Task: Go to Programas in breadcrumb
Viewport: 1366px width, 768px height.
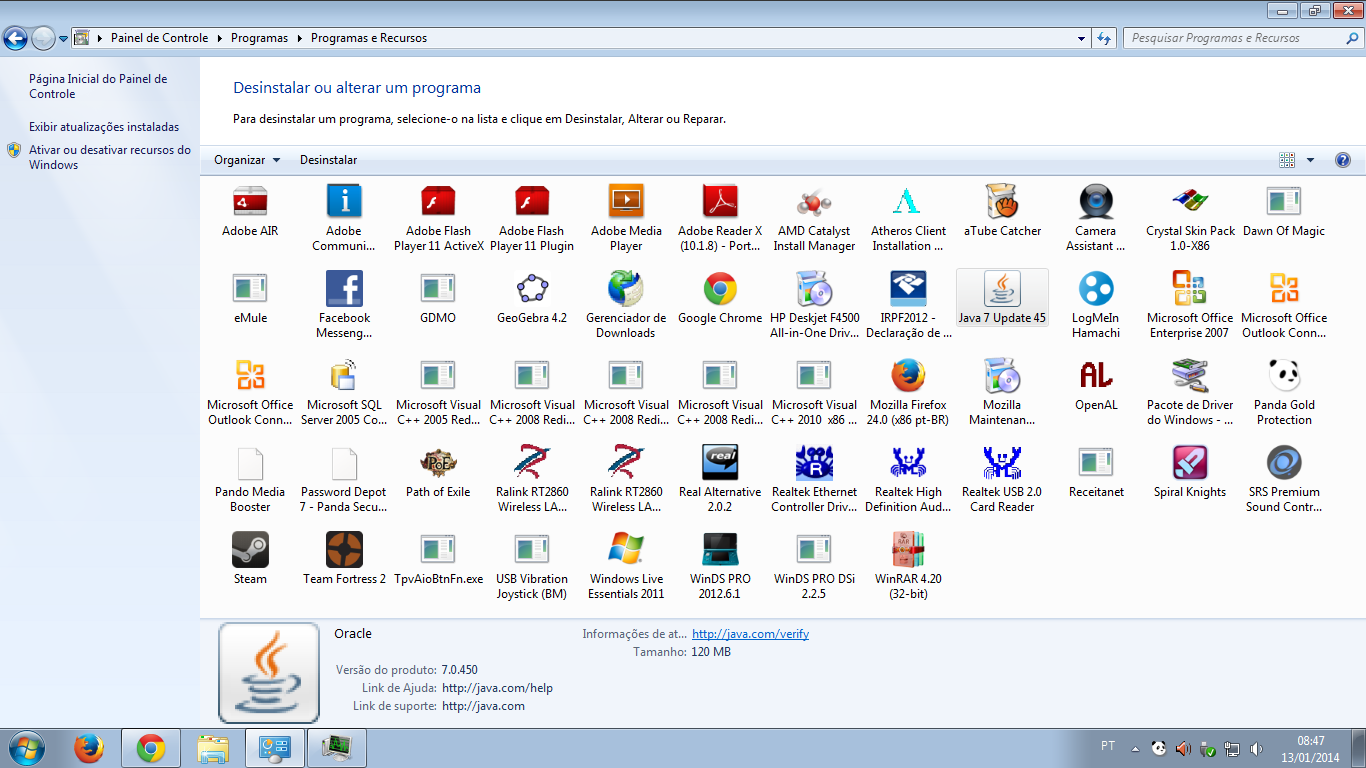Action: 259,38
